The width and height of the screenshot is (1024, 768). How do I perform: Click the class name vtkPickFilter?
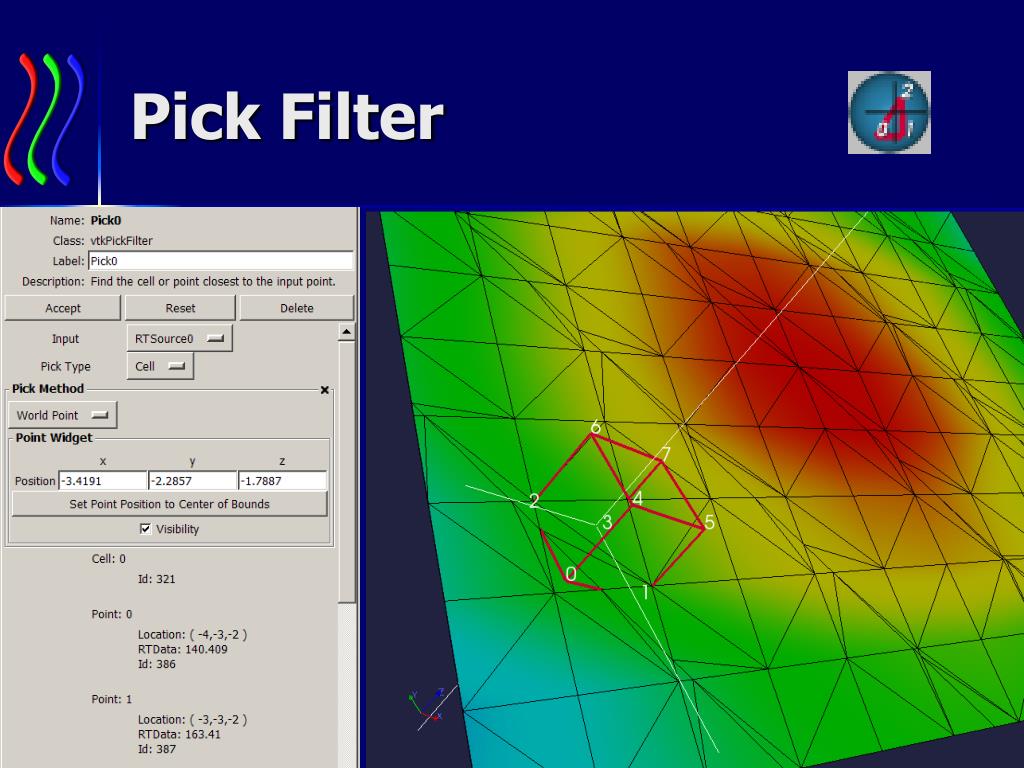(121, 240)
